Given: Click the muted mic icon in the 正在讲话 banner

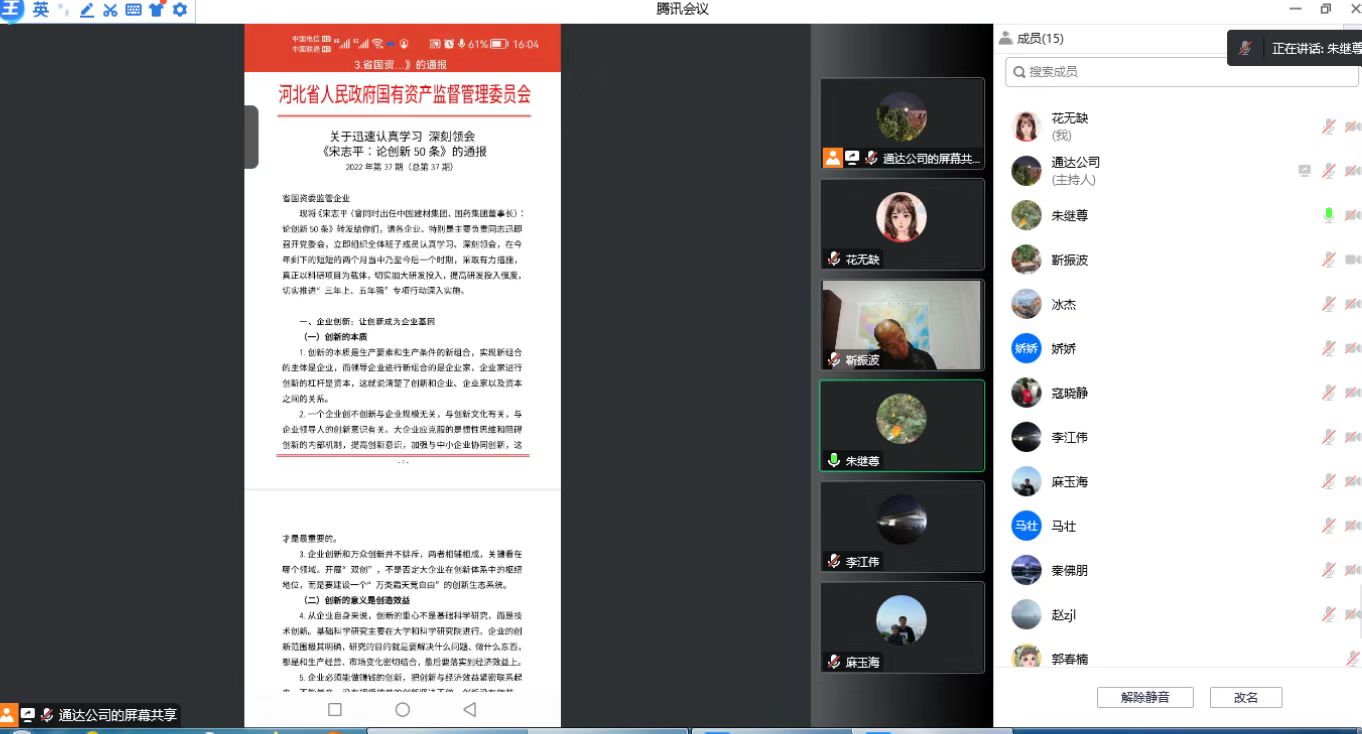Looking at the screenshot, I should coord(1246,48).
